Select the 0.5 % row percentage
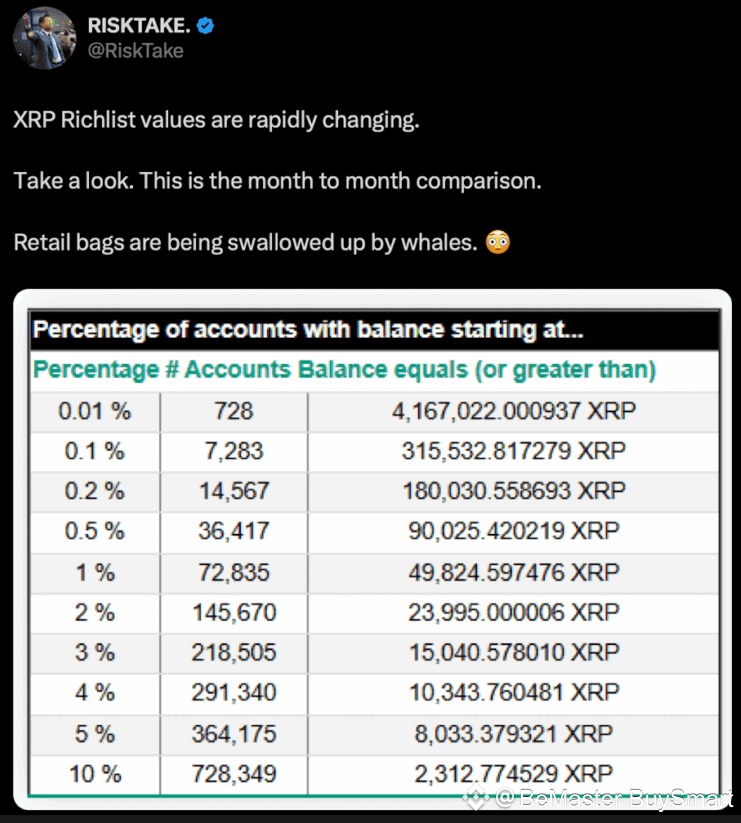Viewport: 741px width, 823px height. [x=95, y=532]
